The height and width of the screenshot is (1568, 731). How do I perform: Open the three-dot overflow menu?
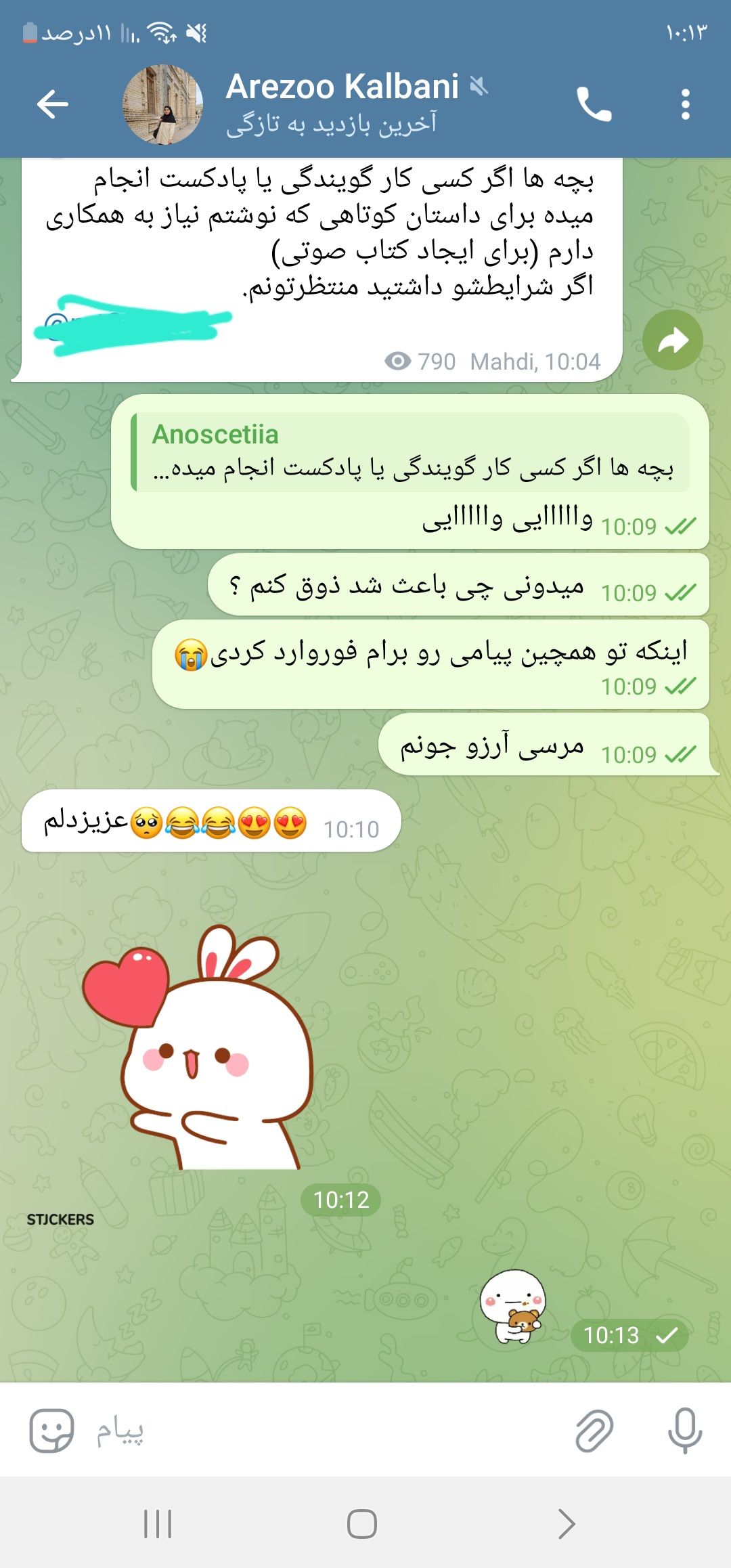(x=685, y=104)
